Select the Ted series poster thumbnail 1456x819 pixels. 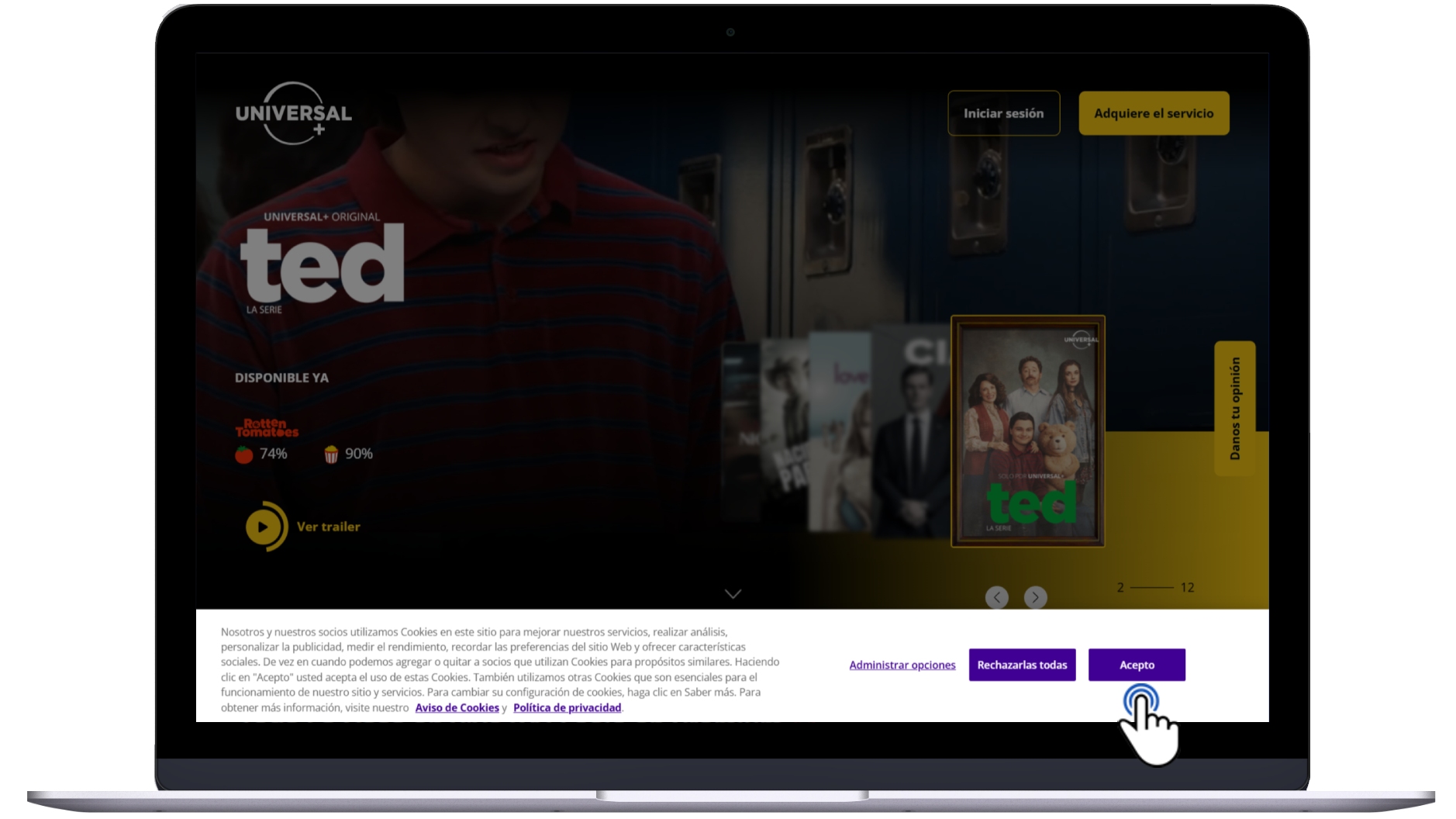pos(1028,431)
